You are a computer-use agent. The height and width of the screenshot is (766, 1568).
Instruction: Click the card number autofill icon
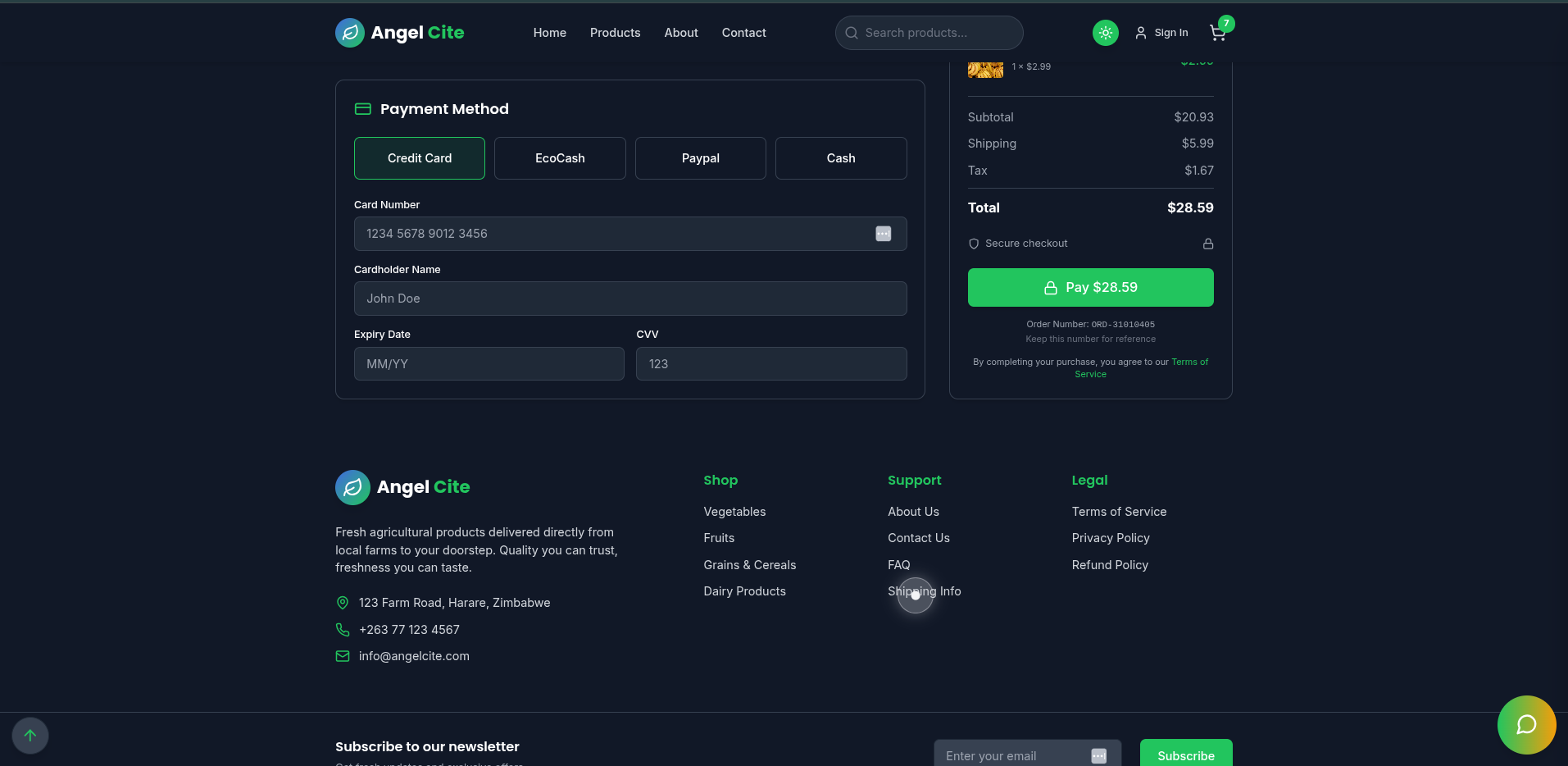pos(883,234)
